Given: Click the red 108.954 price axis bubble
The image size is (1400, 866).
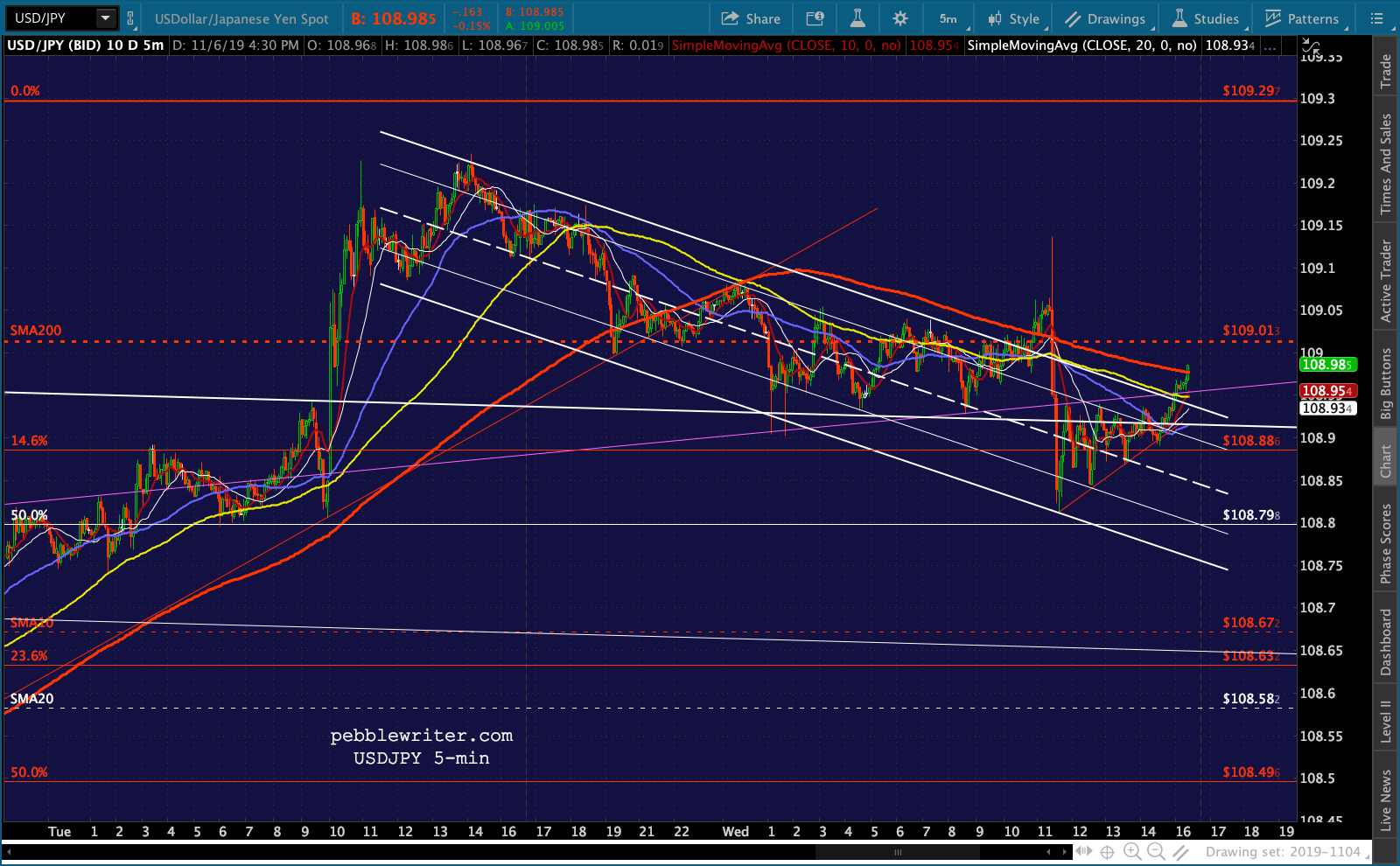Looking at the screenshot, I should [1326, 391].
